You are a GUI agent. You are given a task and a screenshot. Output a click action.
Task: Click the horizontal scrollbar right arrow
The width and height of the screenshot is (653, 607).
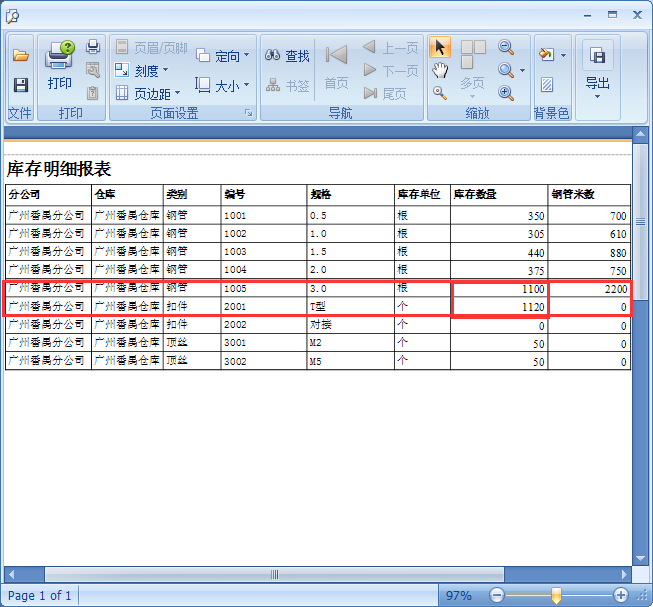coord(624,575)
